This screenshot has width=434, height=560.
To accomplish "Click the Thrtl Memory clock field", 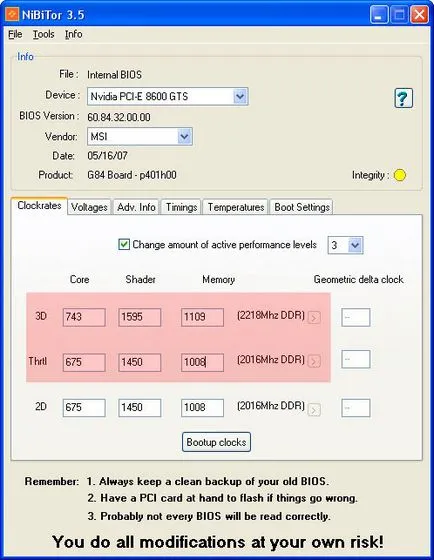I will (x=202, y=362).
